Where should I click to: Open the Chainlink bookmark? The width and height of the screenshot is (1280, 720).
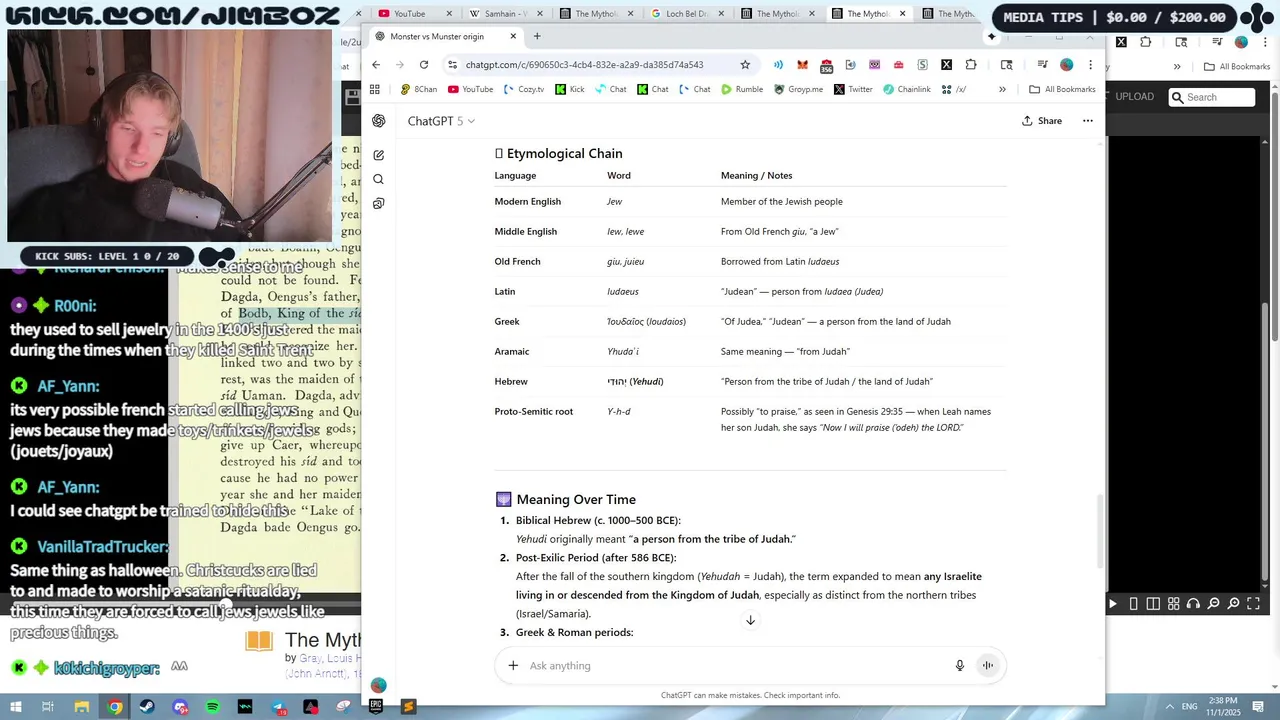906,89
